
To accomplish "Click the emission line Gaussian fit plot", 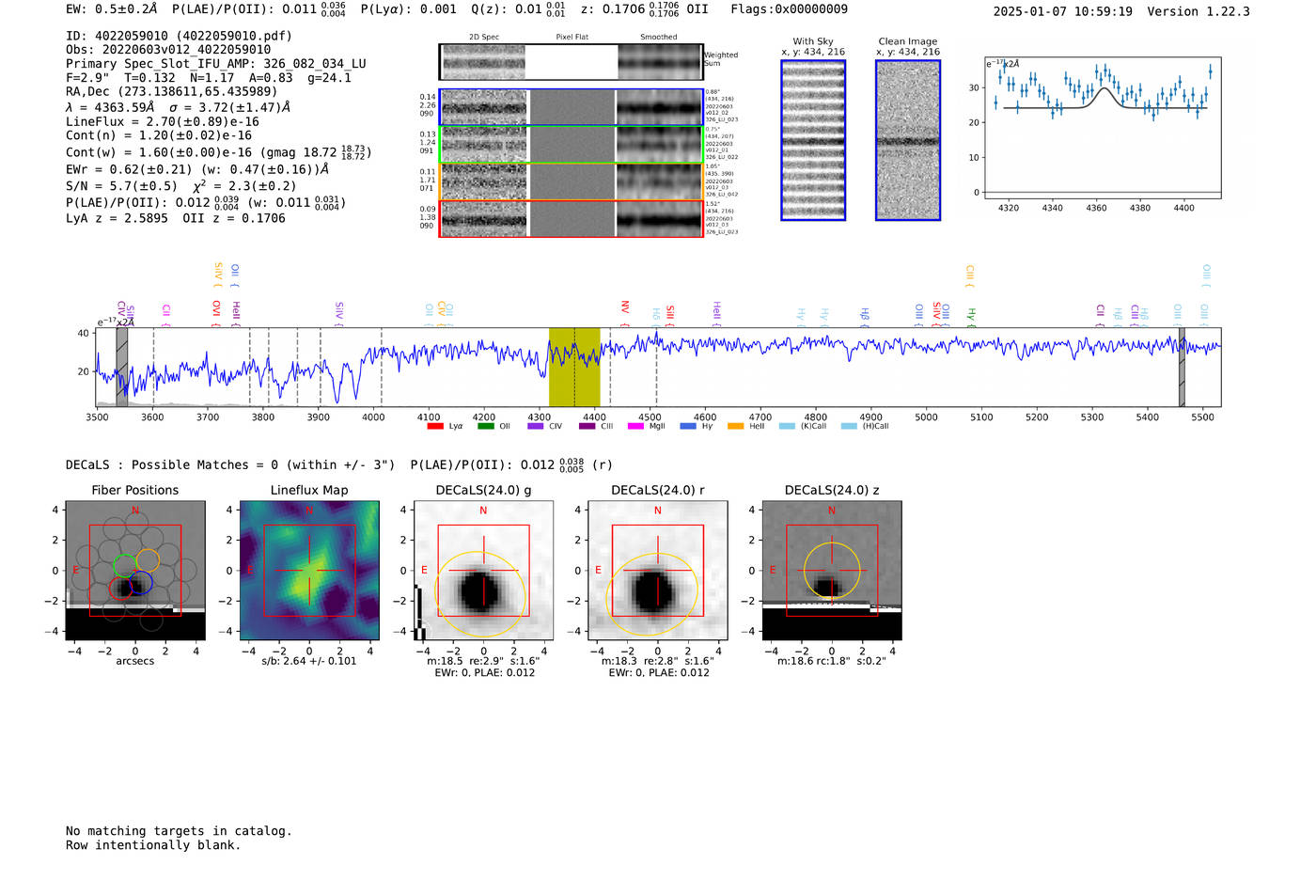I will tap(1103, 128).
